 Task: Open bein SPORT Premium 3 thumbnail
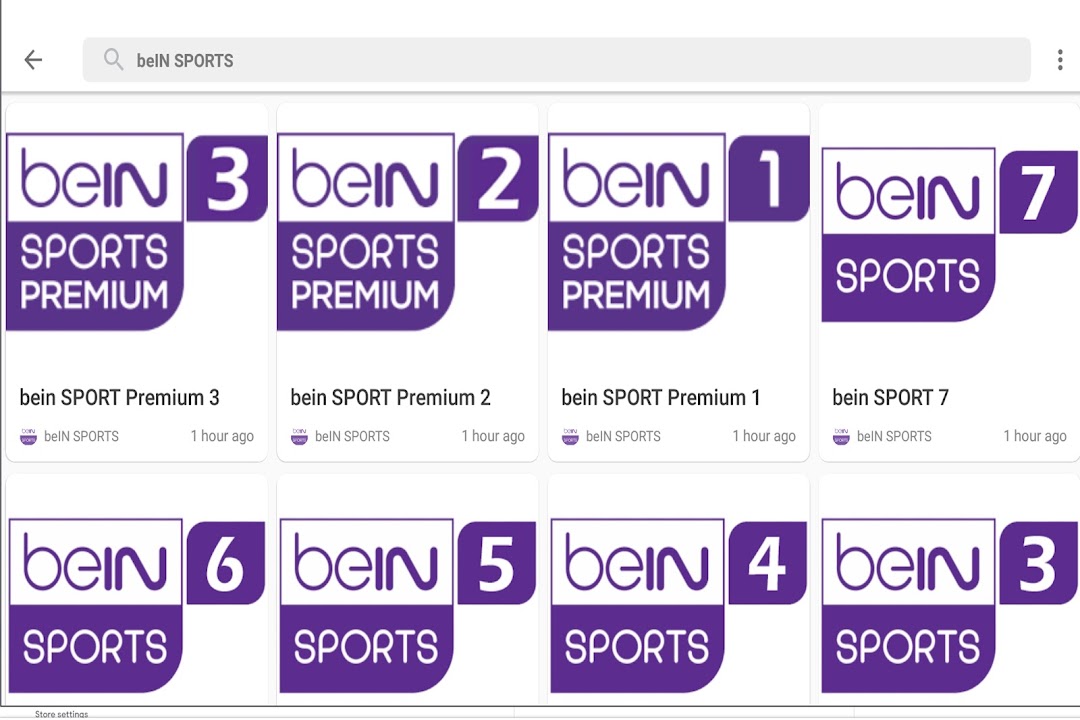click(x=137, y=233)
